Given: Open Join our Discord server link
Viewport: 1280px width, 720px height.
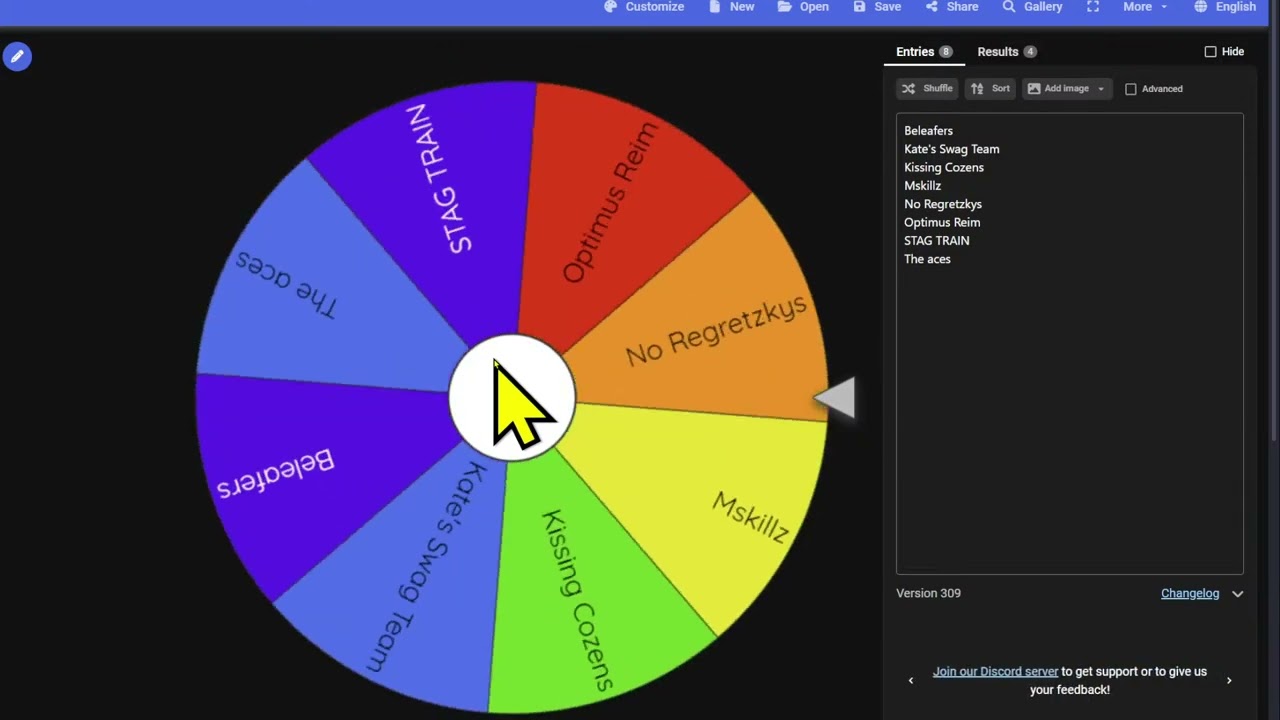Looking at the screenshot, I should coord(995,672).
